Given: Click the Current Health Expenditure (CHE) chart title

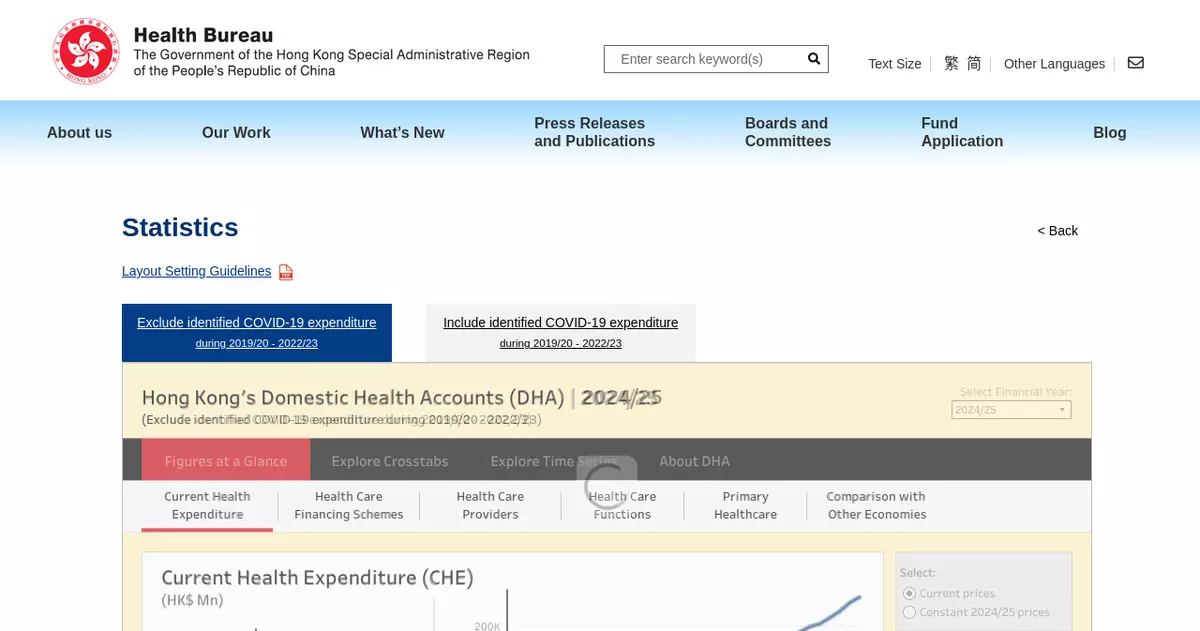Looking at the screenshot, I should 317,578.
